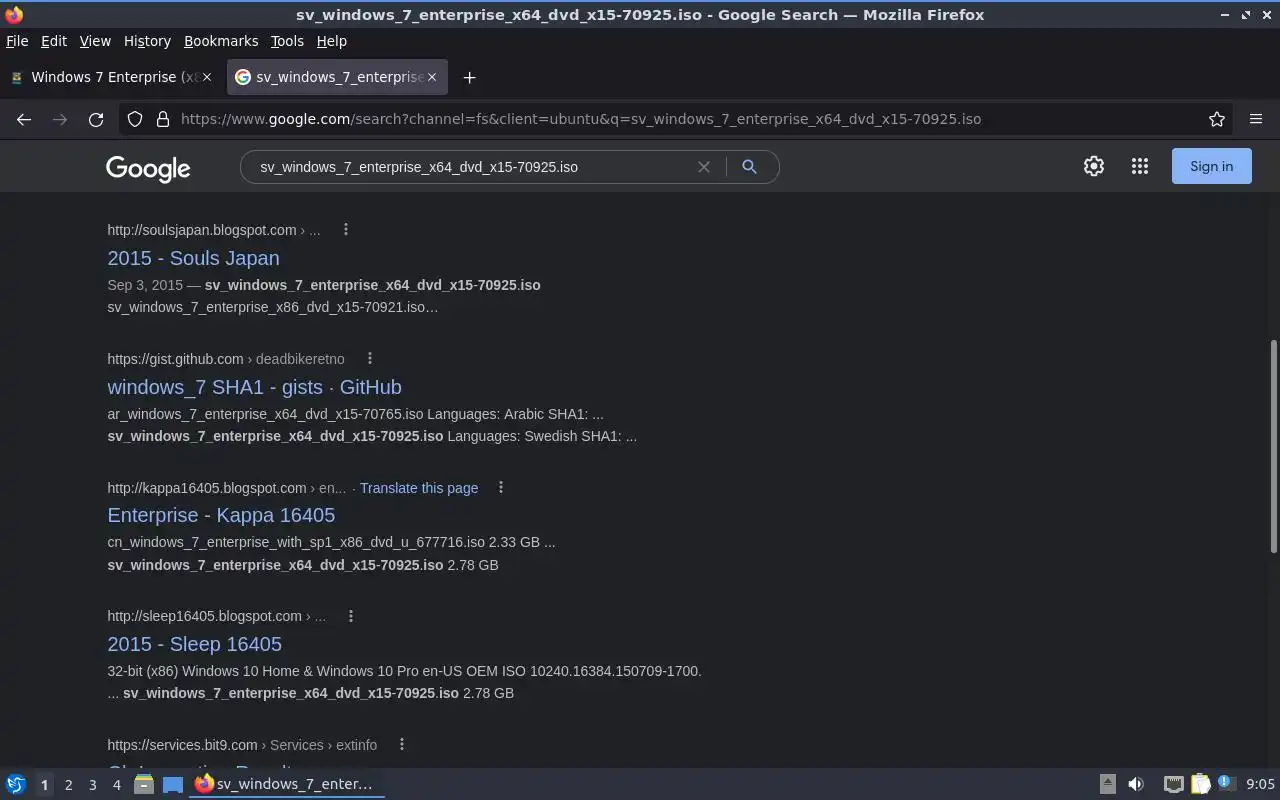Open the Tools menu
Viewport: 1280px width, 800px height.
tap(287, 41)
